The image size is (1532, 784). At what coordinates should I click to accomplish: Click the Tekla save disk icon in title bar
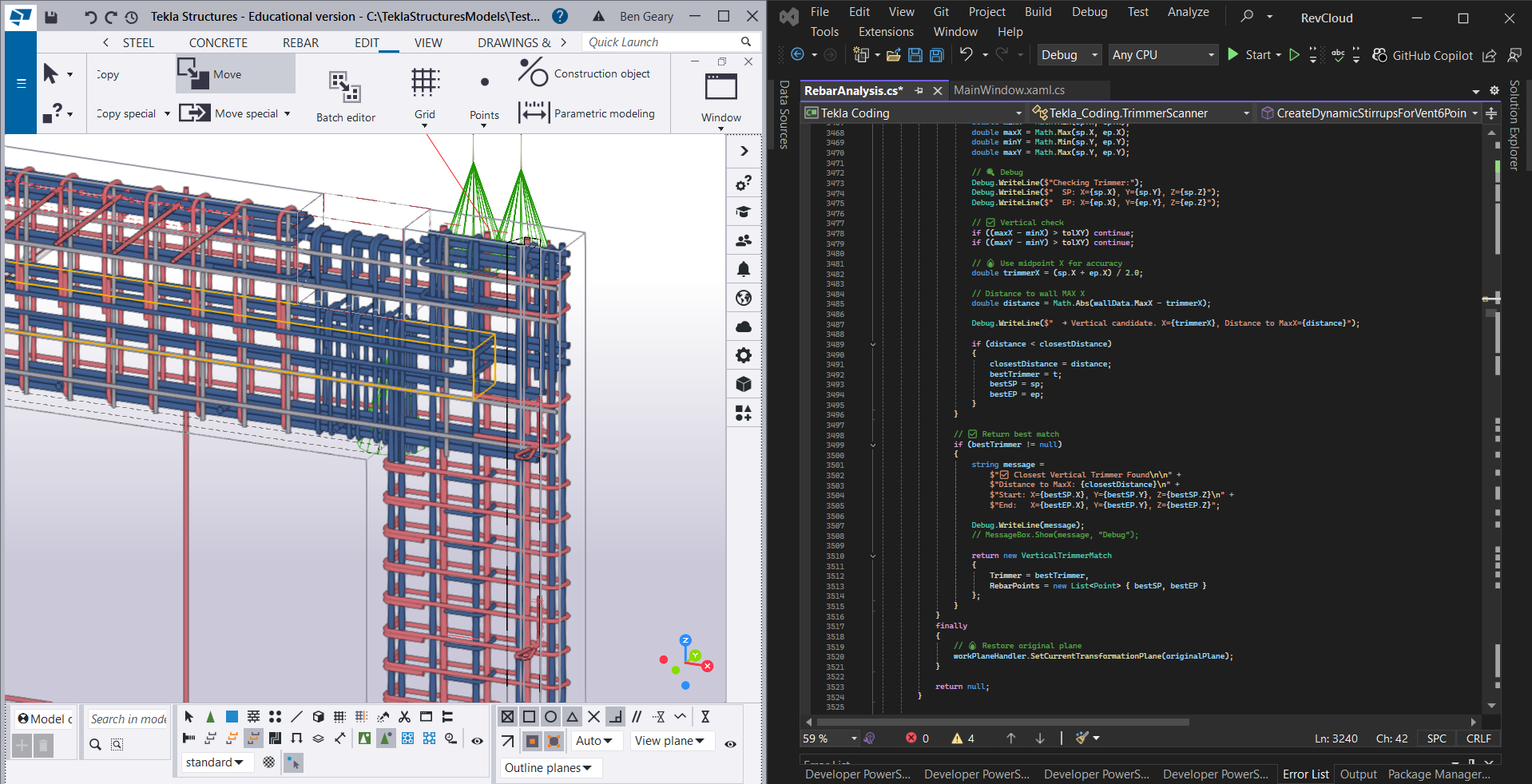pyautogui.click(x=51, y=17)
